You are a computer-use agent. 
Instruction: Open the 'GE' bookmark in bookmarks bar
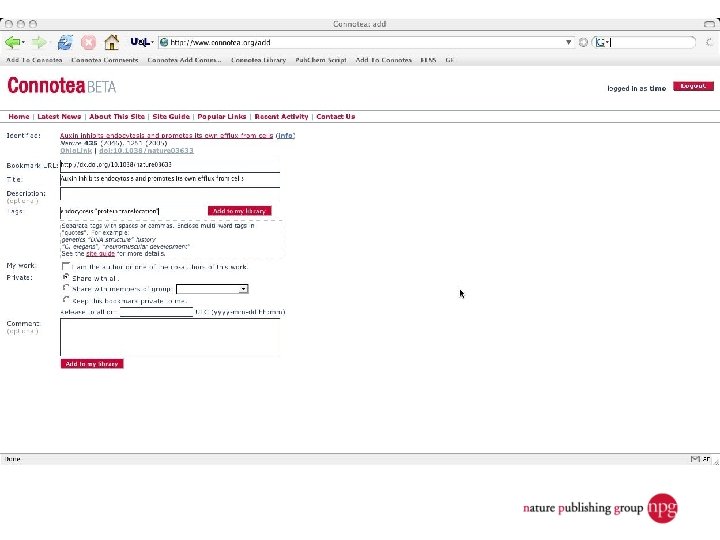tap(449, 60)
